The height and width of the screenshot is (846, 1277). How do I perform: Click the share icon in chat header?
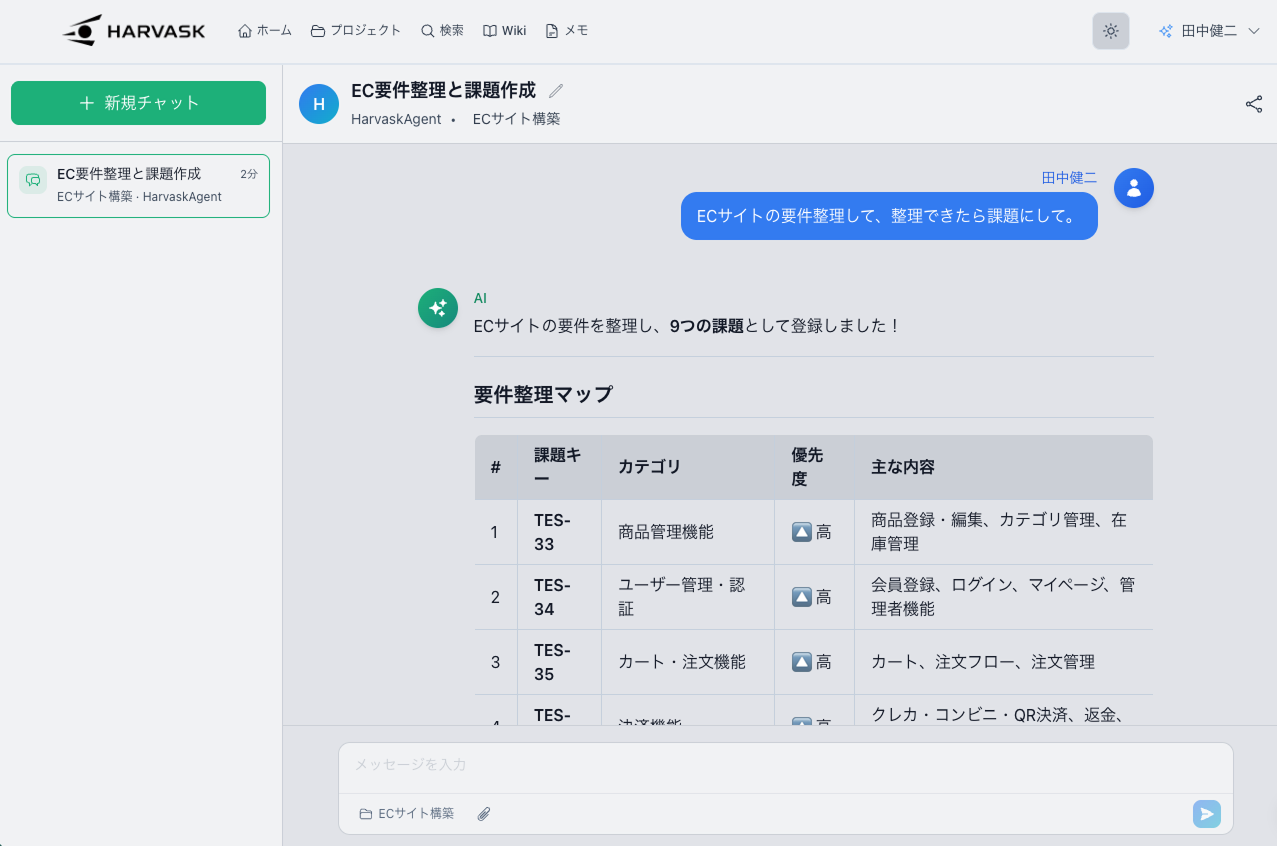click(1253, 104)
